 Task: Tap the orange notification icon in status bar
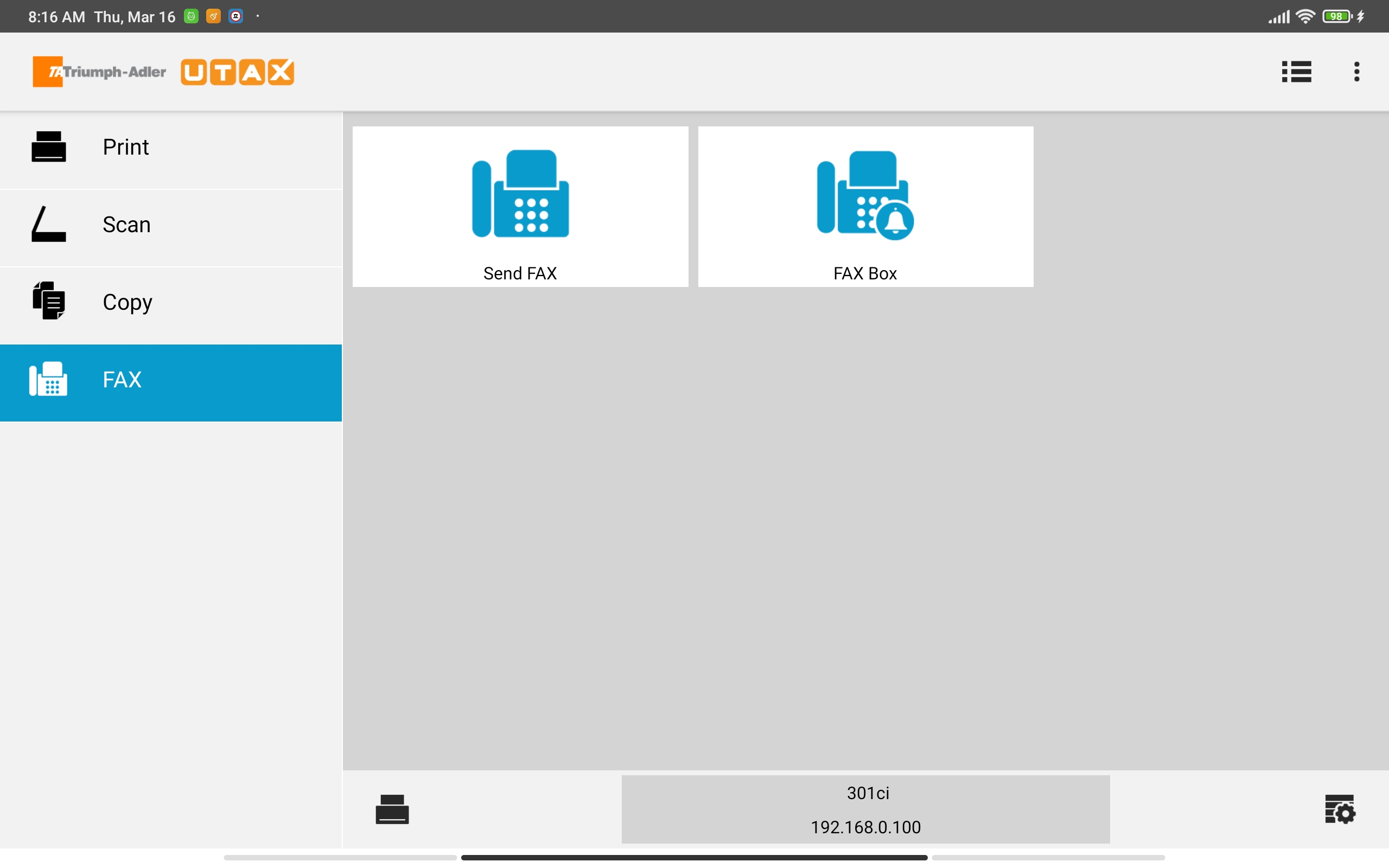click(214, 16)
